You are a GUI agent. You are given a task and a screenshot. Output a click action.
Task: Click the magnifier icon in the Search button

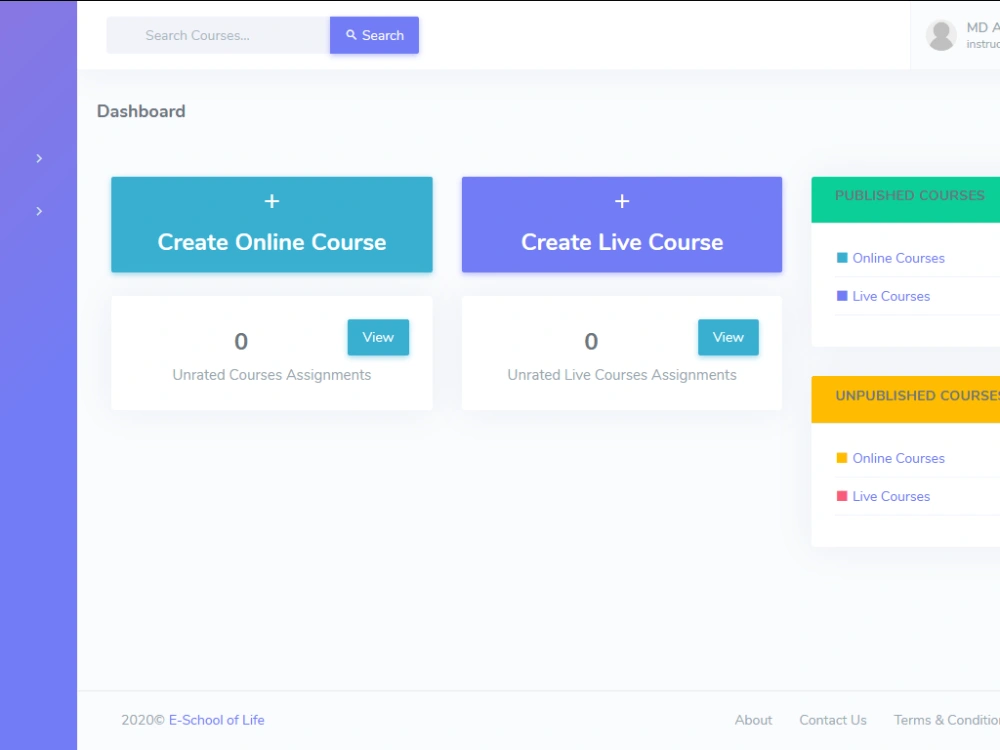(x=351, y=34)
